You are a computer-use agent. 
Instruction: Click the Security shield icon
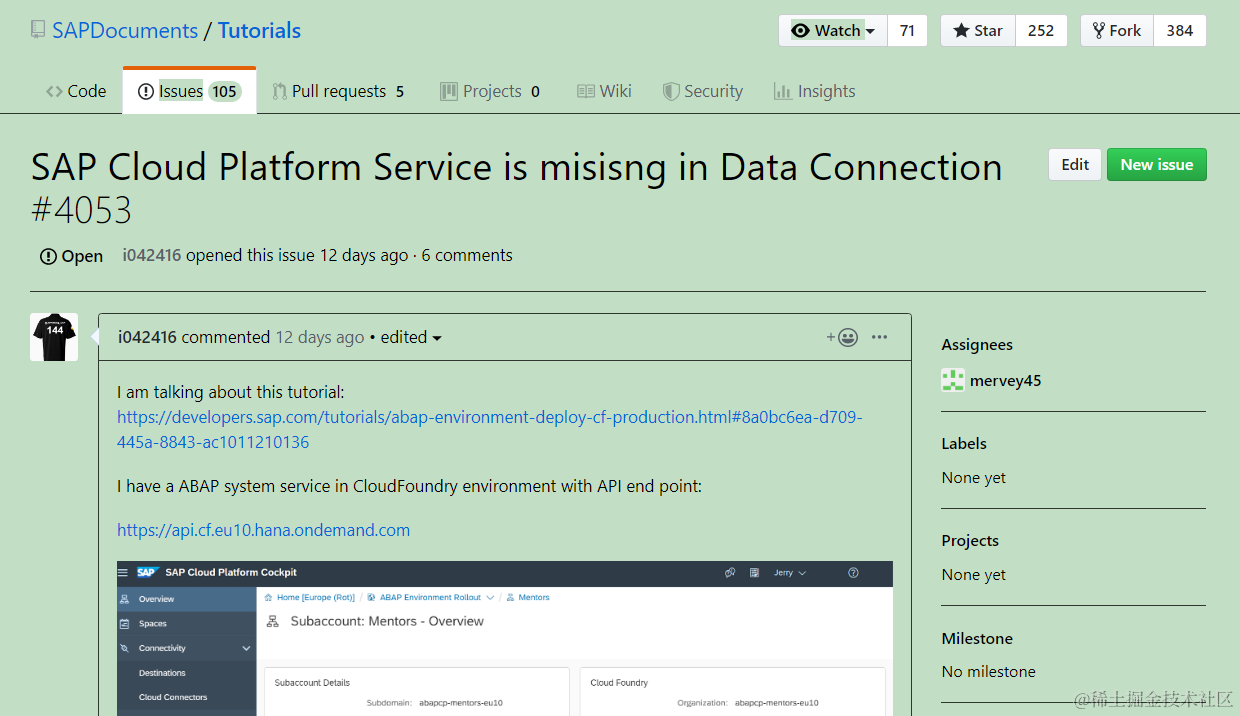(671, 91)
